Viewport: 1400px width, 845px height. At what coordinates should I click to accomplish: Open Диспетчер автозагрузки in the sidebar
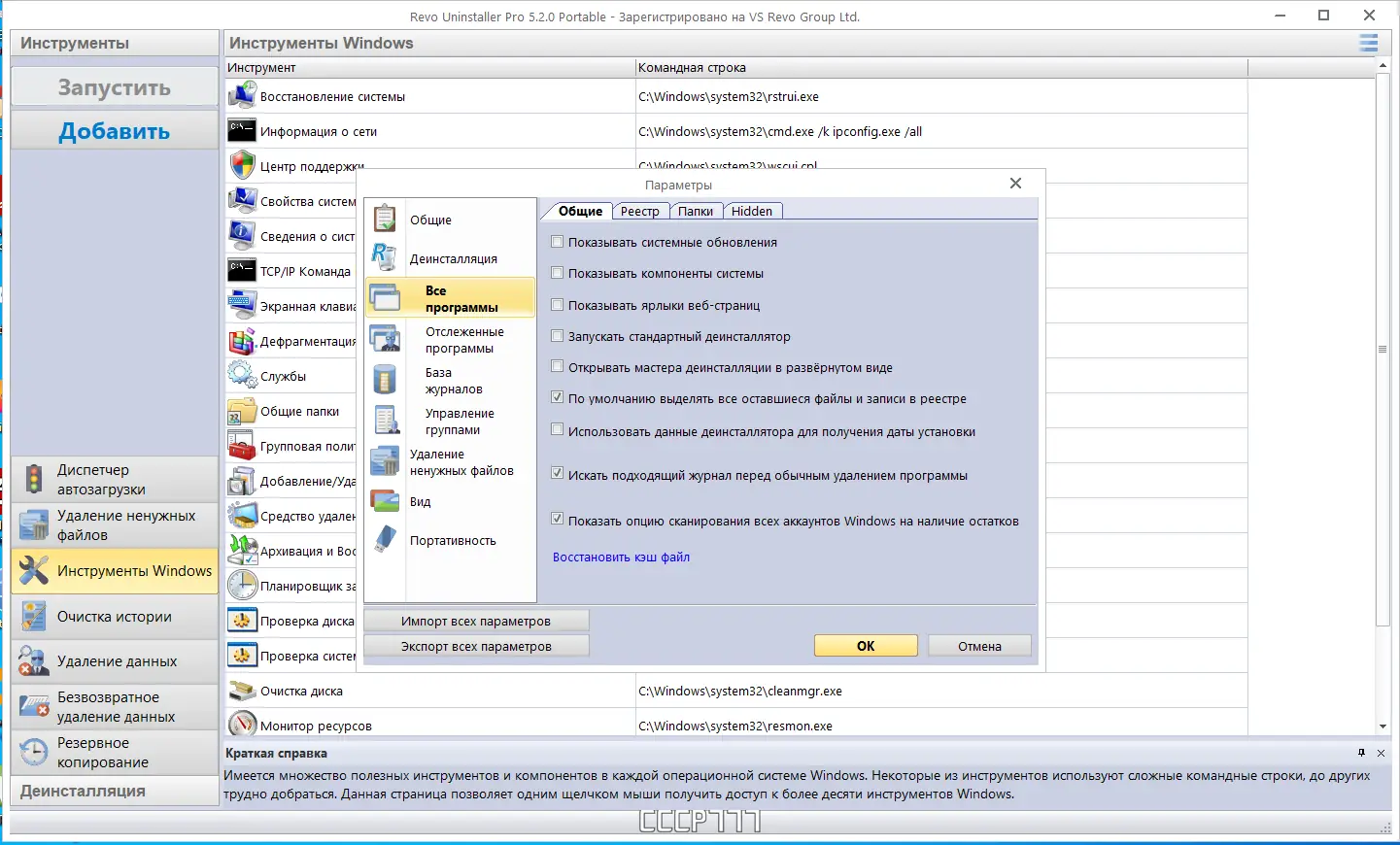(114, 479)
